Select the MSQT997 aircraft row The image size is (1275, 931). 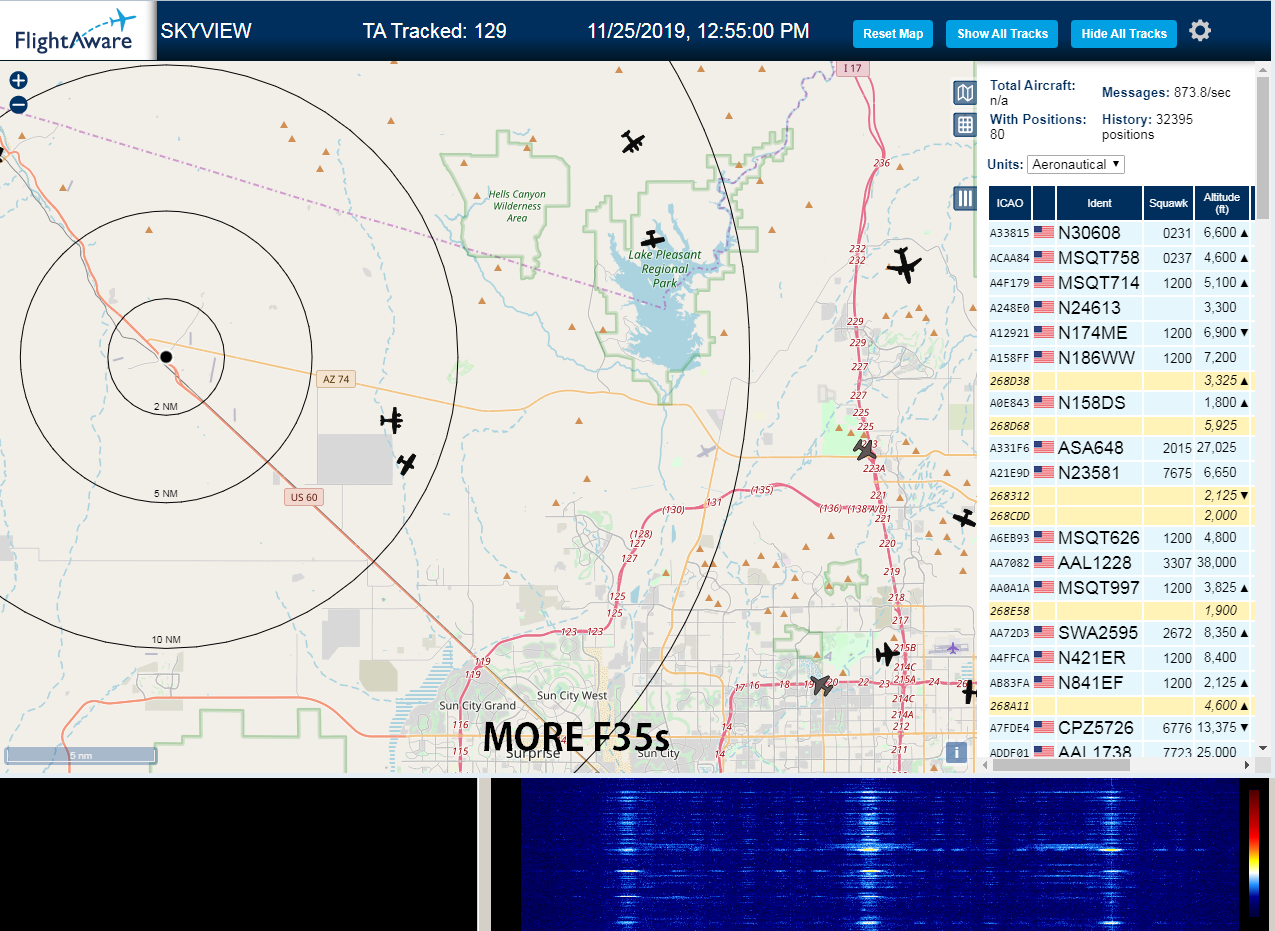(x=1120, y=587)
